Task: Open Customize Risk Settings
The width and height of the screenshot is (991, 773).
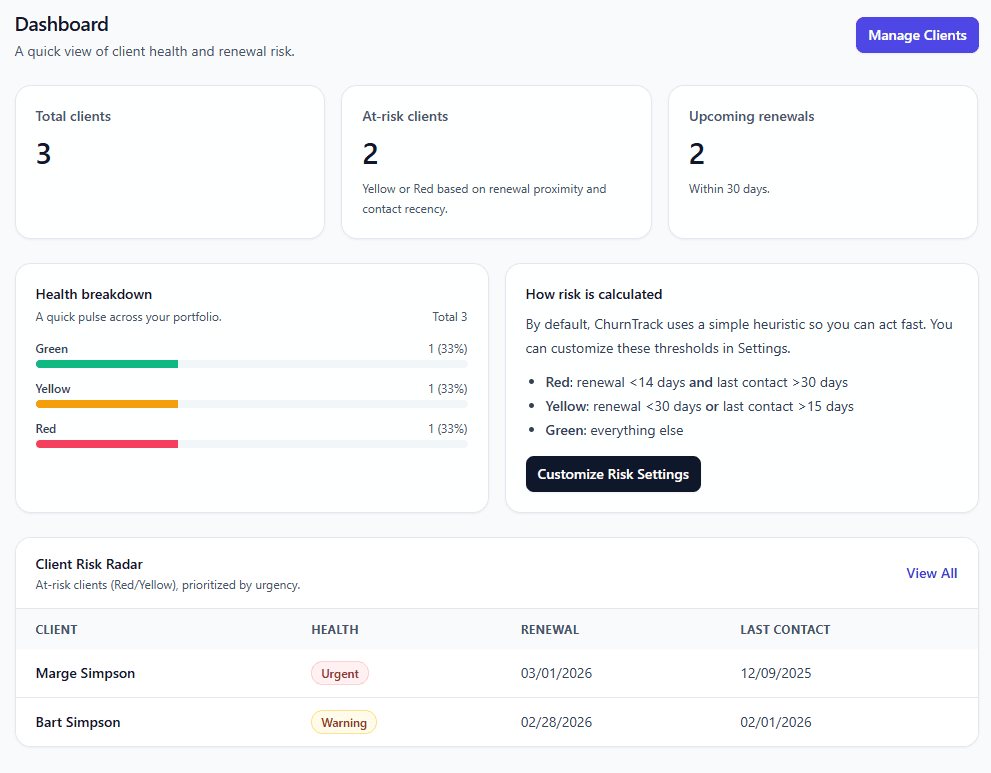Action: [x=613, y=474]
